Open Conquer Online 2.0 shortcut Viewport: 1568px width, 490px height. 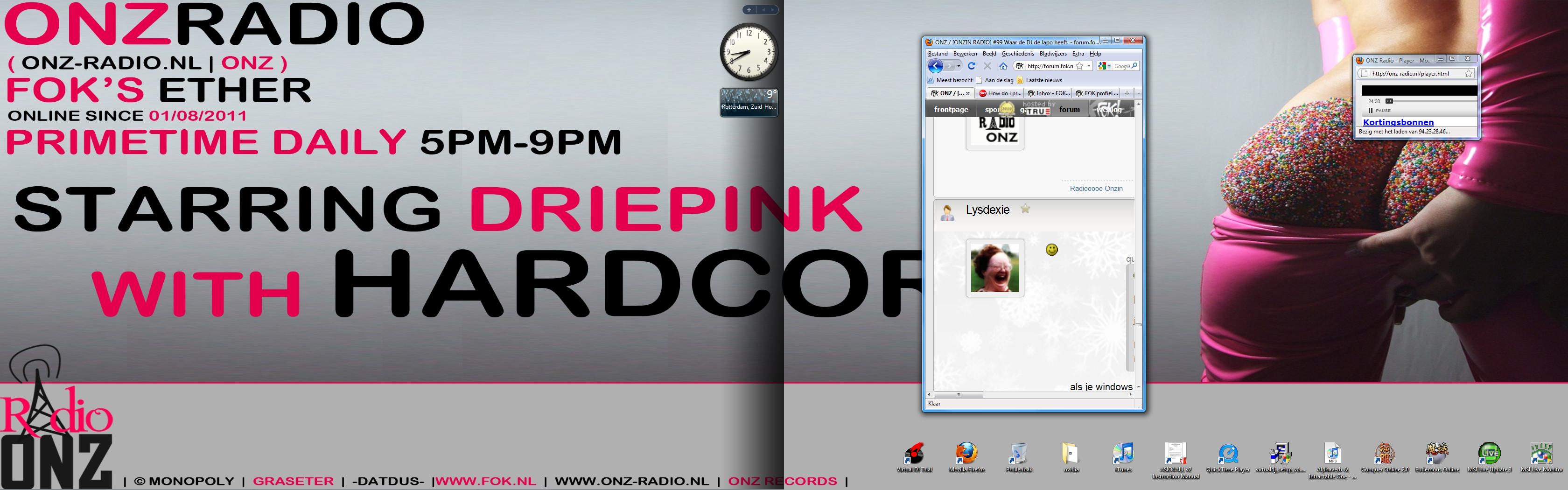click(x=1385, y=458)
